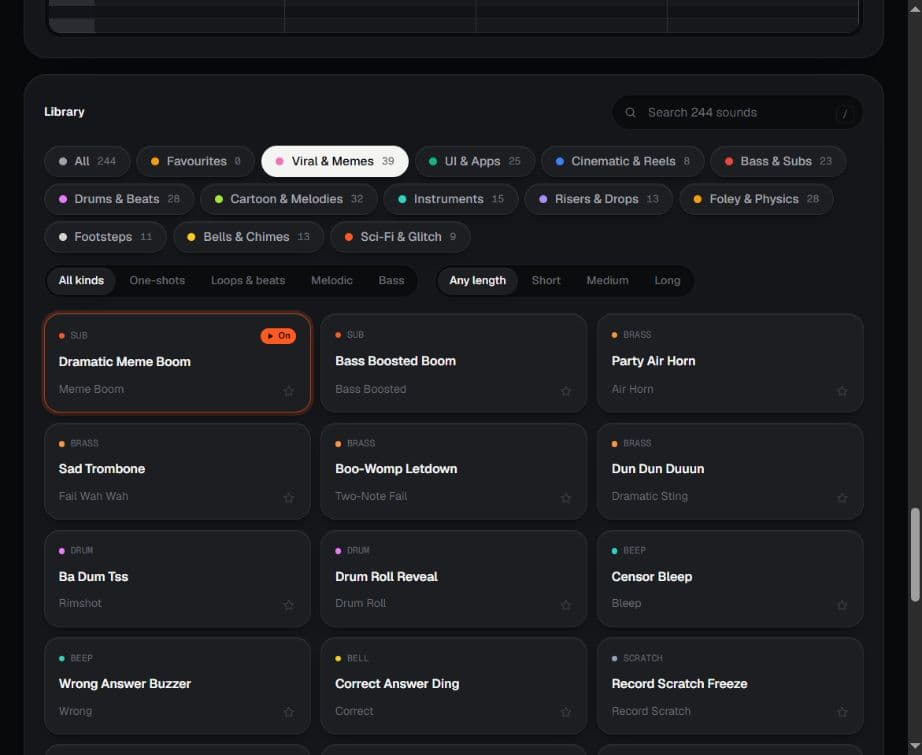922x755 pixels.
Task: Select the Melodic kind filter
Action: pos(332,280)
